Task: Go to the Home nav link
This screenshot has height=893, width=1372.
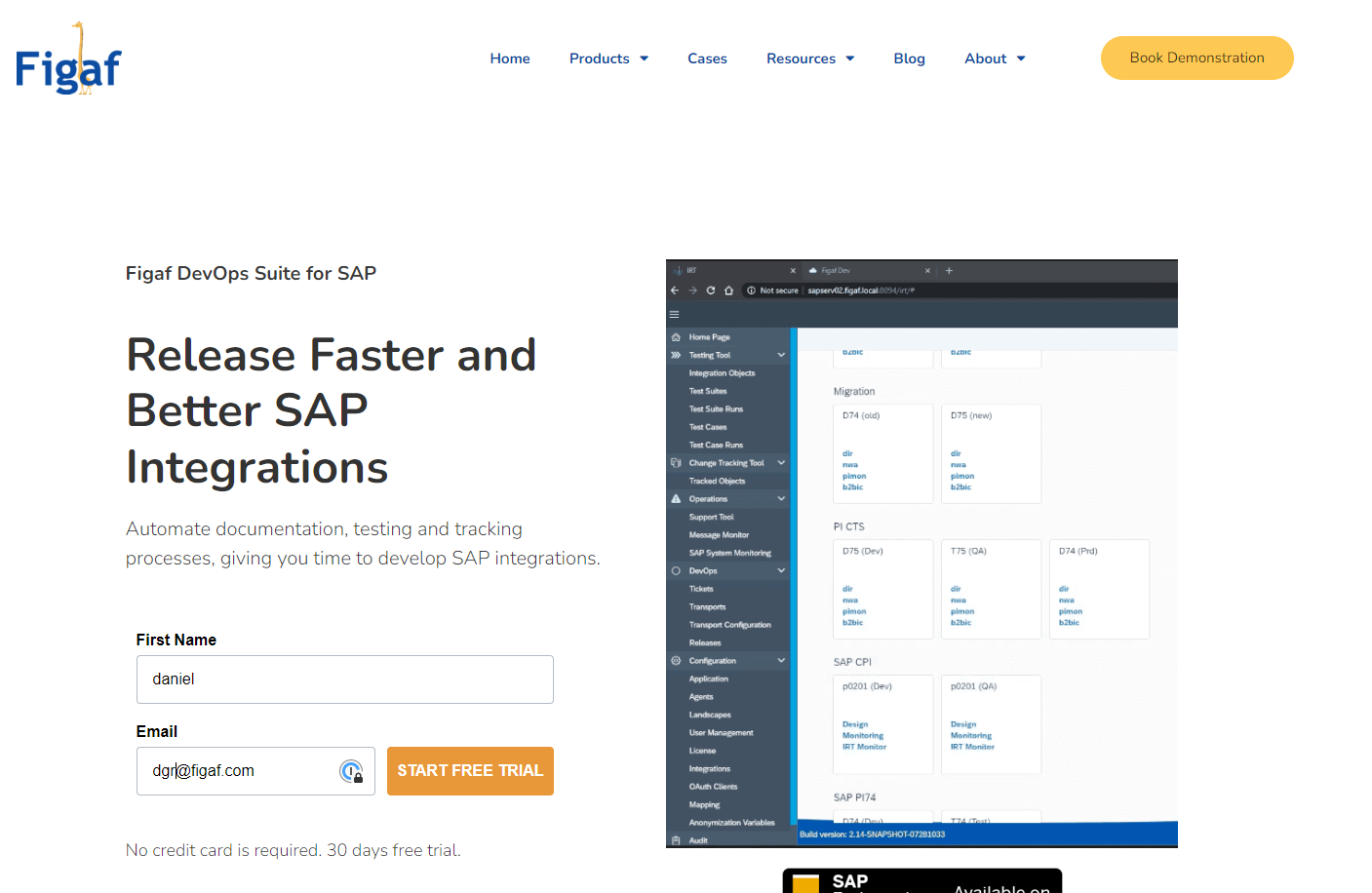Action: [x=510, y=58]
